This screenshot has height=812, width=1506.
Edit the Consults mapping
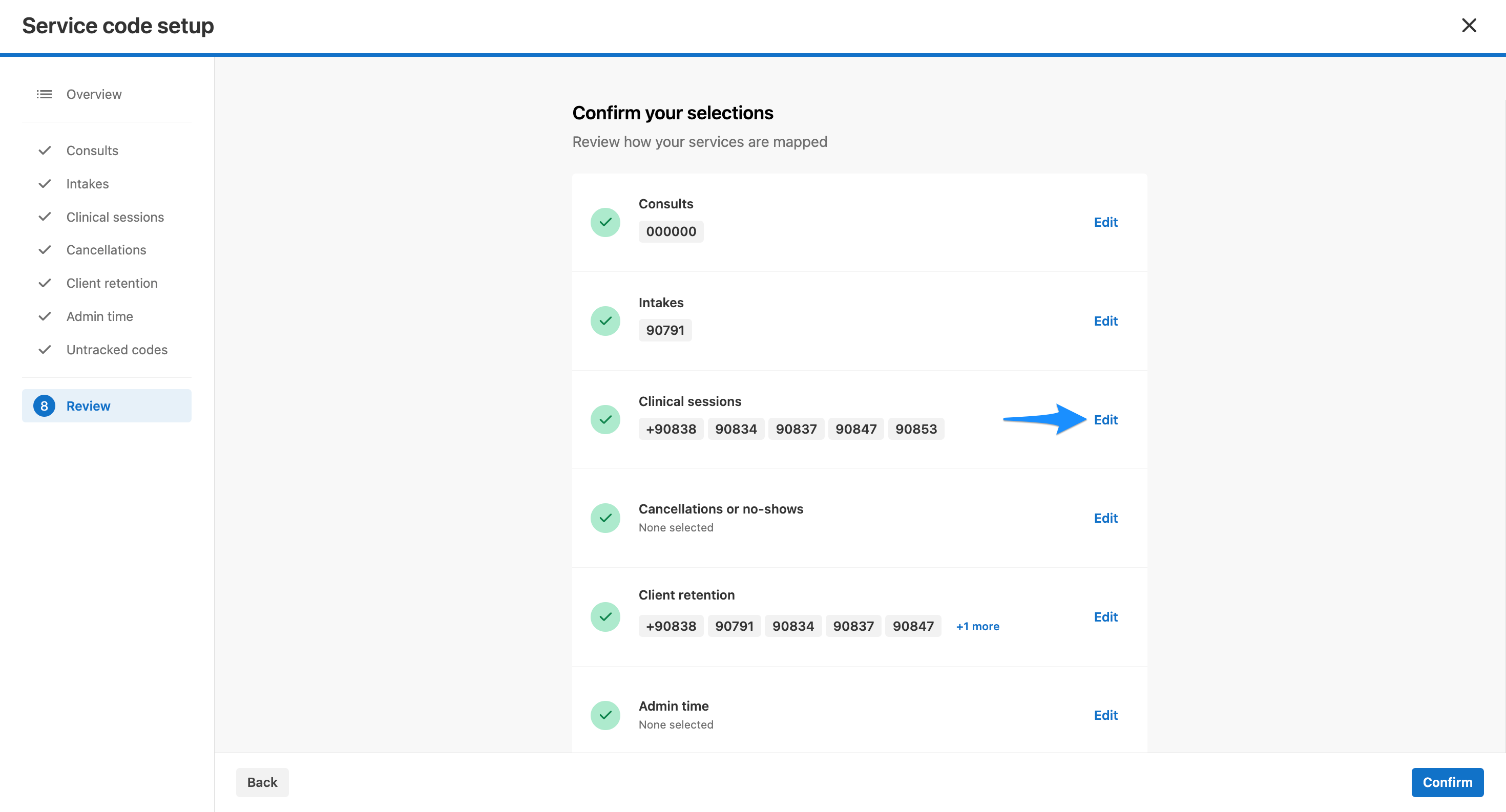point(1105,222)
